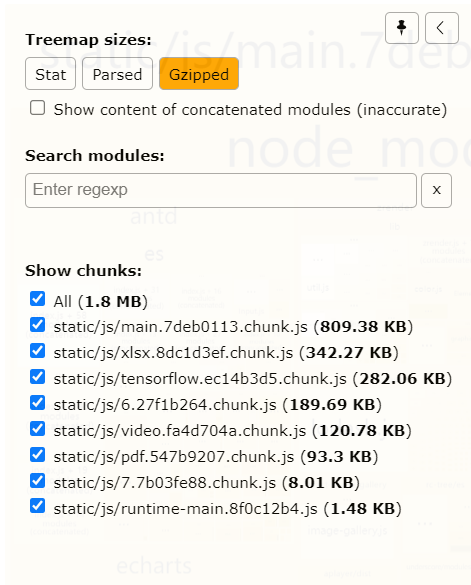Image resolution: width=471 pixels, height=585 pixels.
Task: Uncheck the tensorflow.ec14b3d5.chunk.js chunk
Action: [x=38, y=377]
